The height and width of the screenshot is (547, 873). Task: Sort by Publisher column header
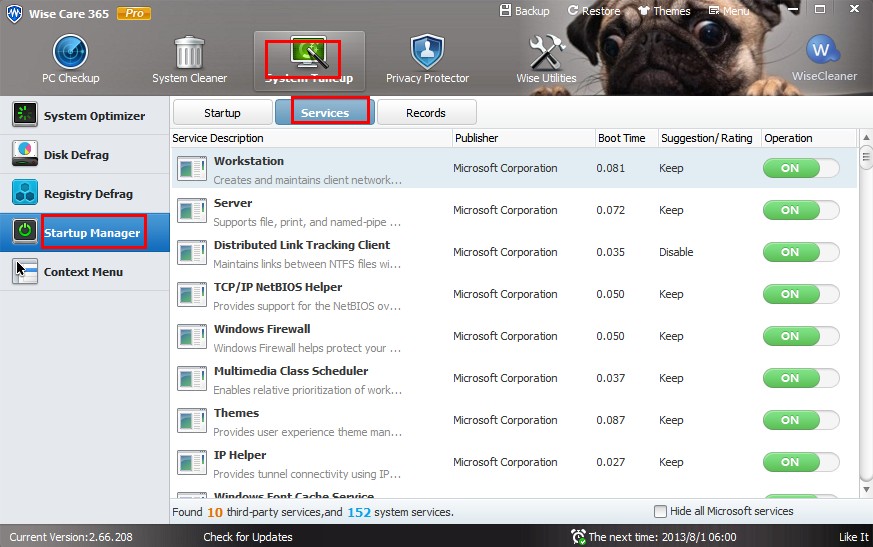click(524, 138)
